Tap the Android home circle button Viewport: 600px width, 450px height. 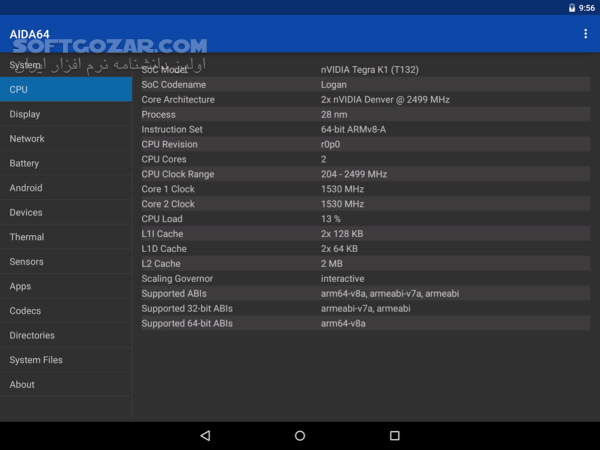[300, 435]
